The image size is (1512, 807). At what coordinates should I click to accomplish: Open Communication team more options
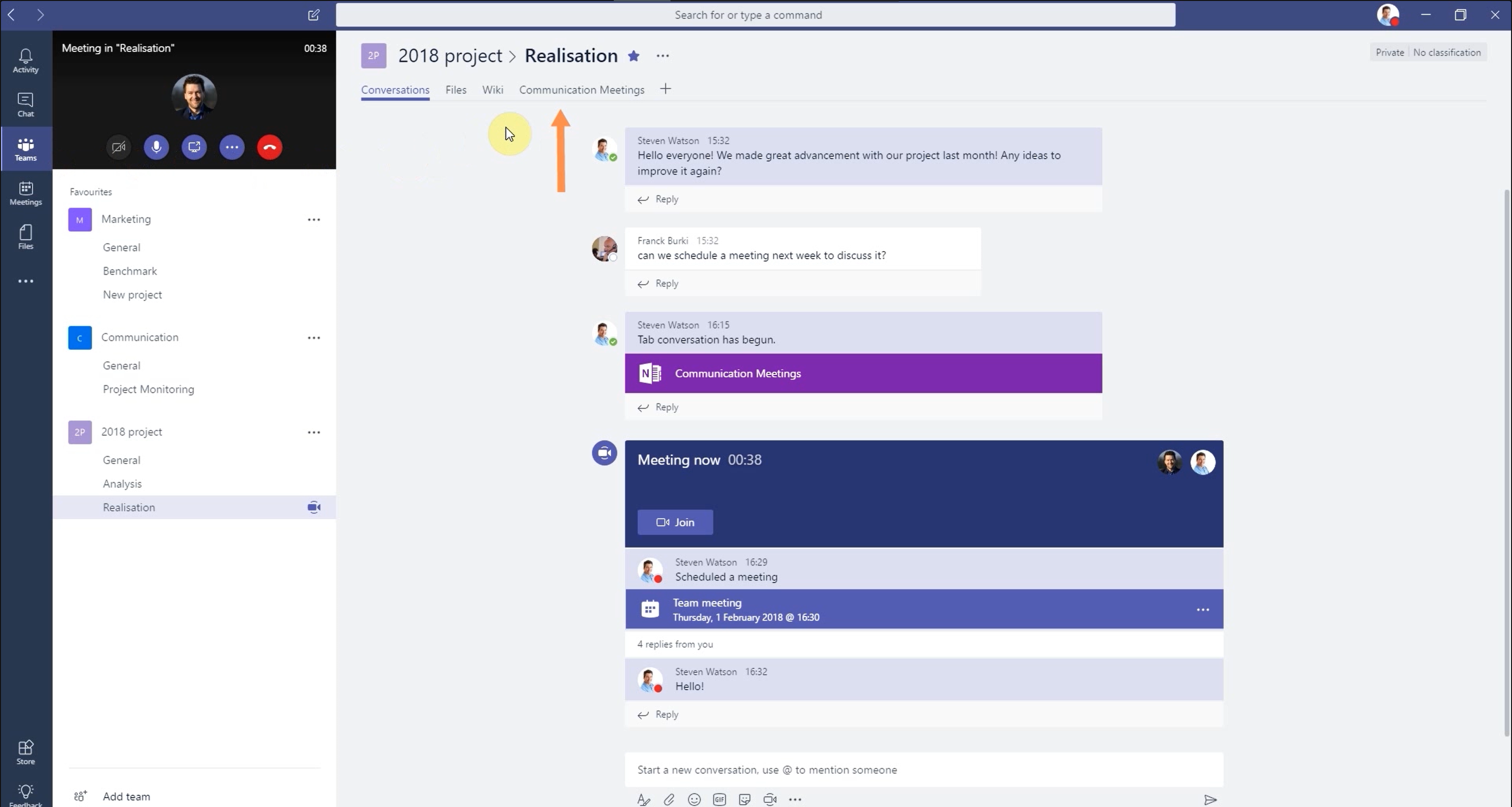314,338
